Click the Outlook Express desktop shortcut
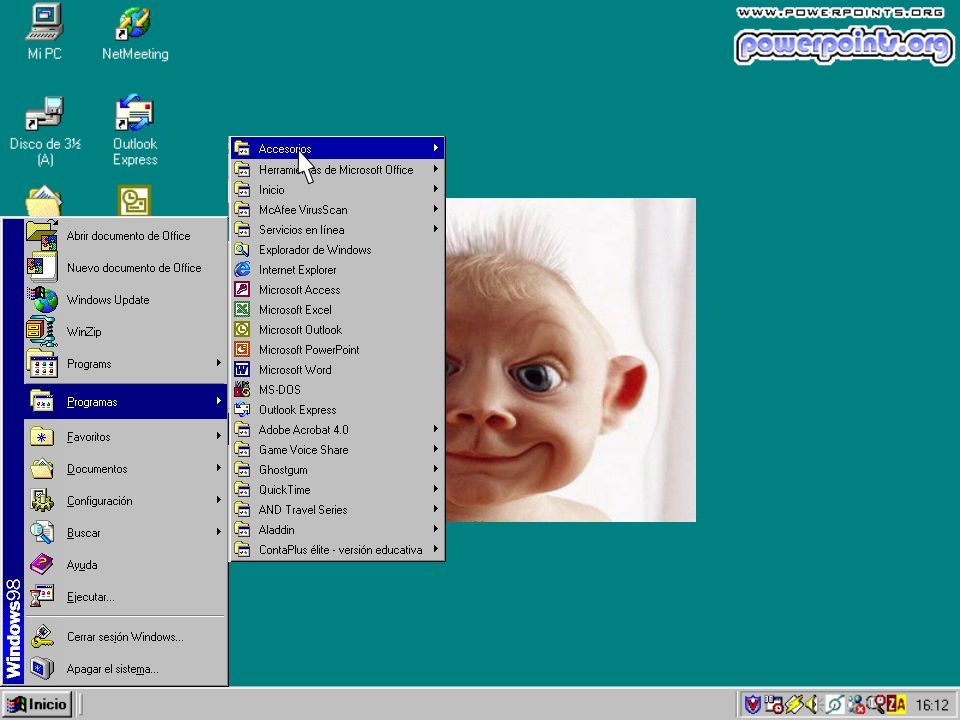Image resolution: width=960 pixels, height=720 pixels. tap(135, 130)
